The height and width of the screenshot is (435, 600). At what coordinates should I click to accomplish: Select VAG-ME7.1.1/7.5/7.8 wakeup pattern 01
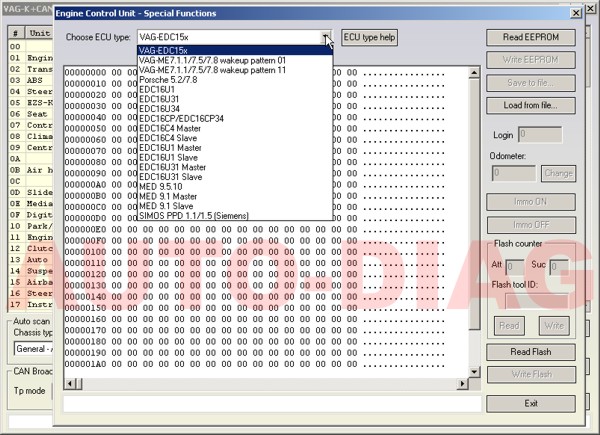click(235, 60)
